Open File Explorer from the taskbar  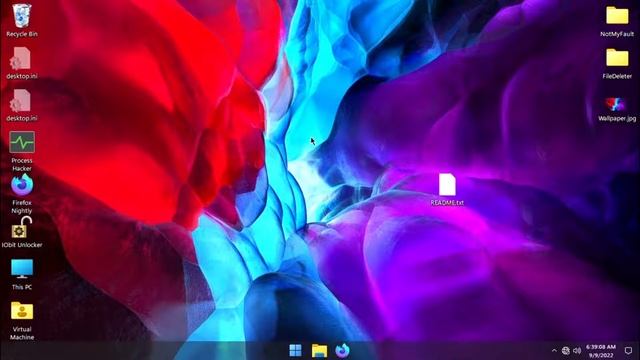point(319,350)
